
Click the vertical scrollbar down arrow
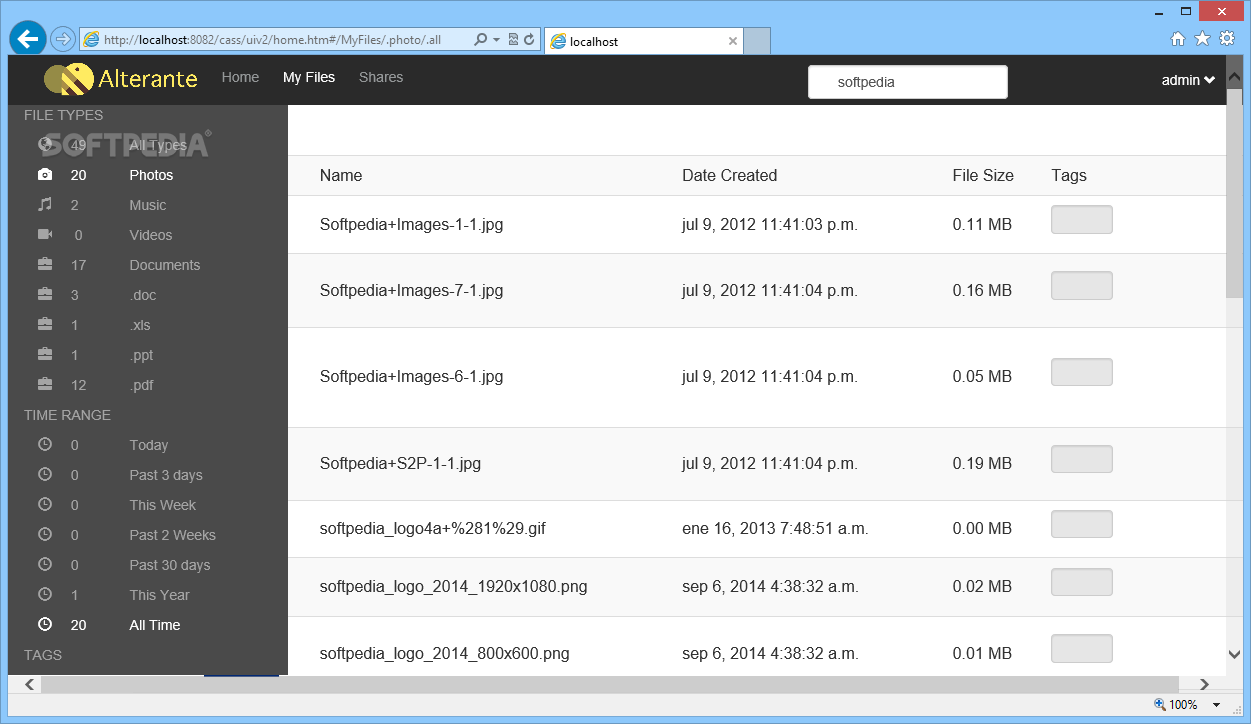tap(1234, 654)
